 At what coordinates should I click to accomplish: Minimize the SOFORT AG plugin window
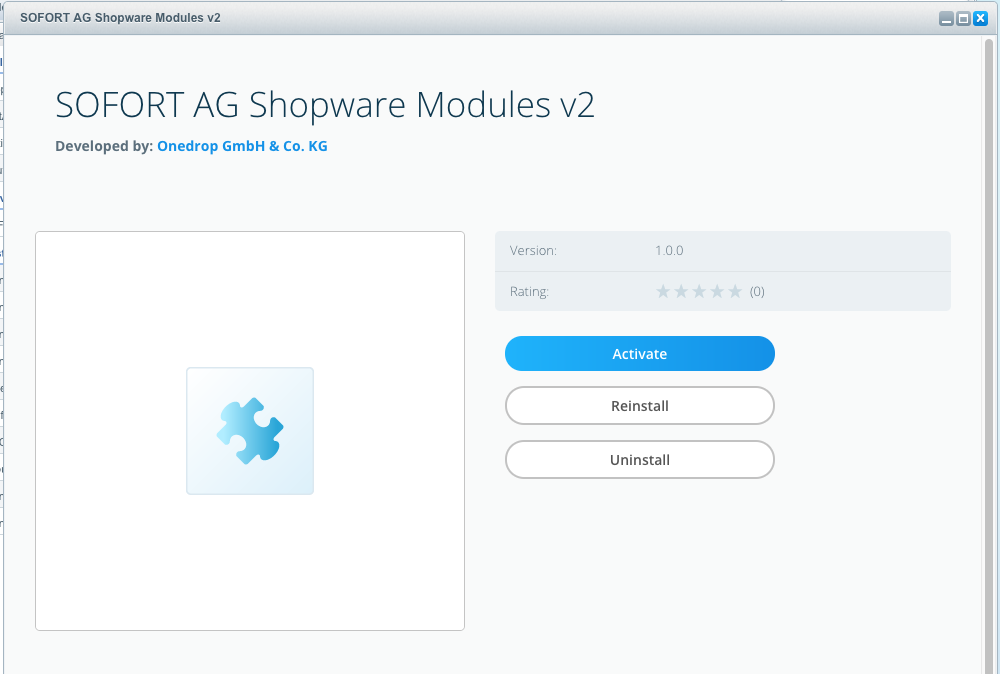tap(946, 19)
